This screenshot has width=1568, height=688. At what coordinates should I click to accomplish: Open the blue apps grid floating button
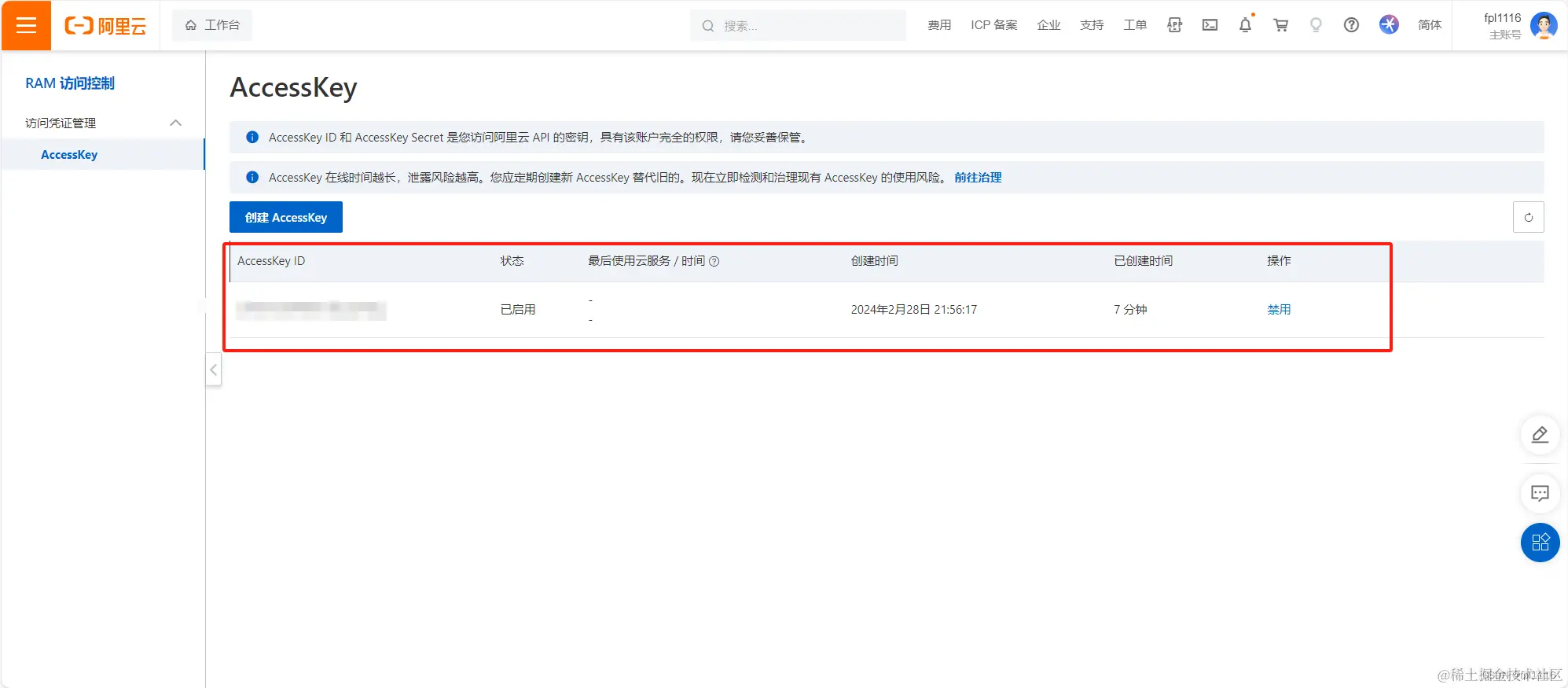click(x=1540, y=543)
